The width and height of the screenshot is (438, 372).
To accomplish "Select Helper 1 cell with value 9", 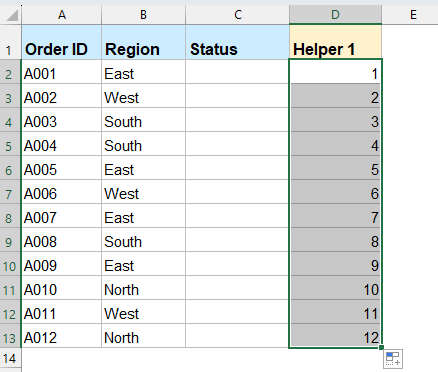I will (x=335, y=264).
